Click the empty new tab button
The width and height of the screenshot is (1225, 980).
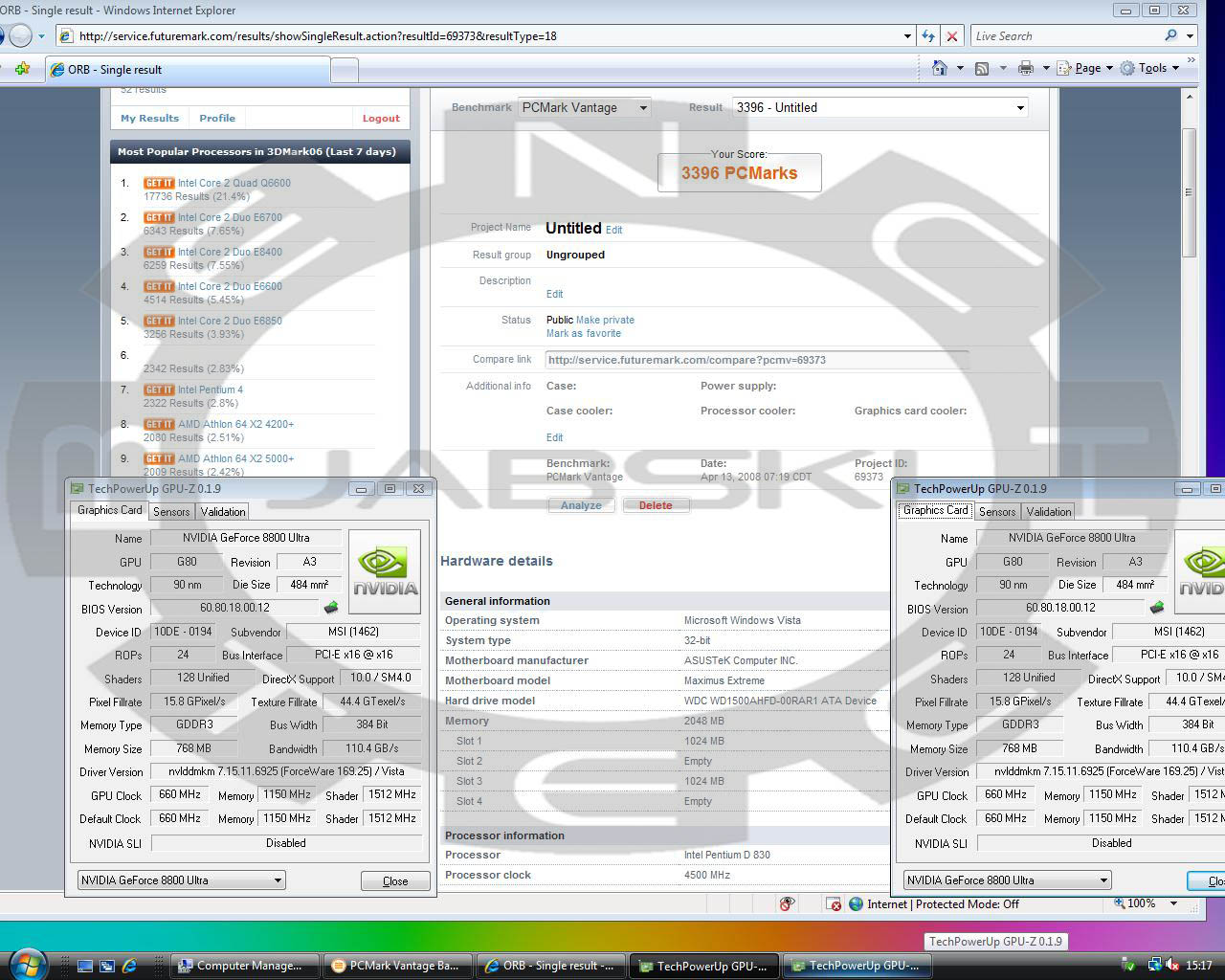click(345, 70)
